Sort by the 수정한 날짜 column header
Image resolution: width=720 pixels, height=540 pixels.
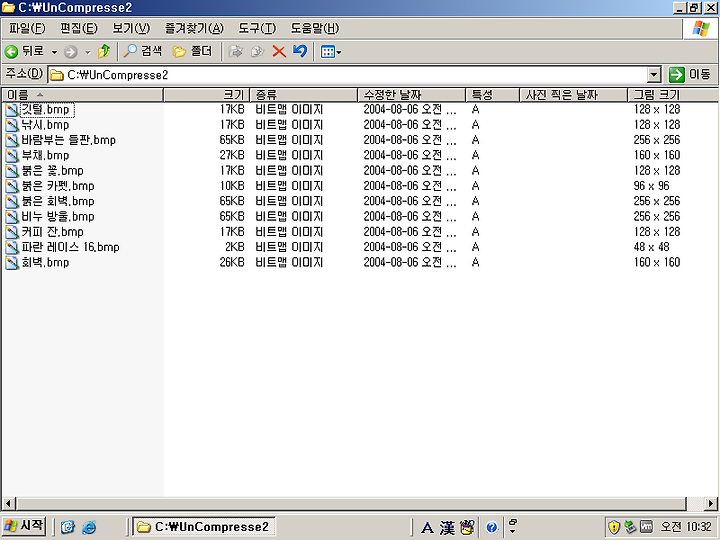[x=411, y=95]
